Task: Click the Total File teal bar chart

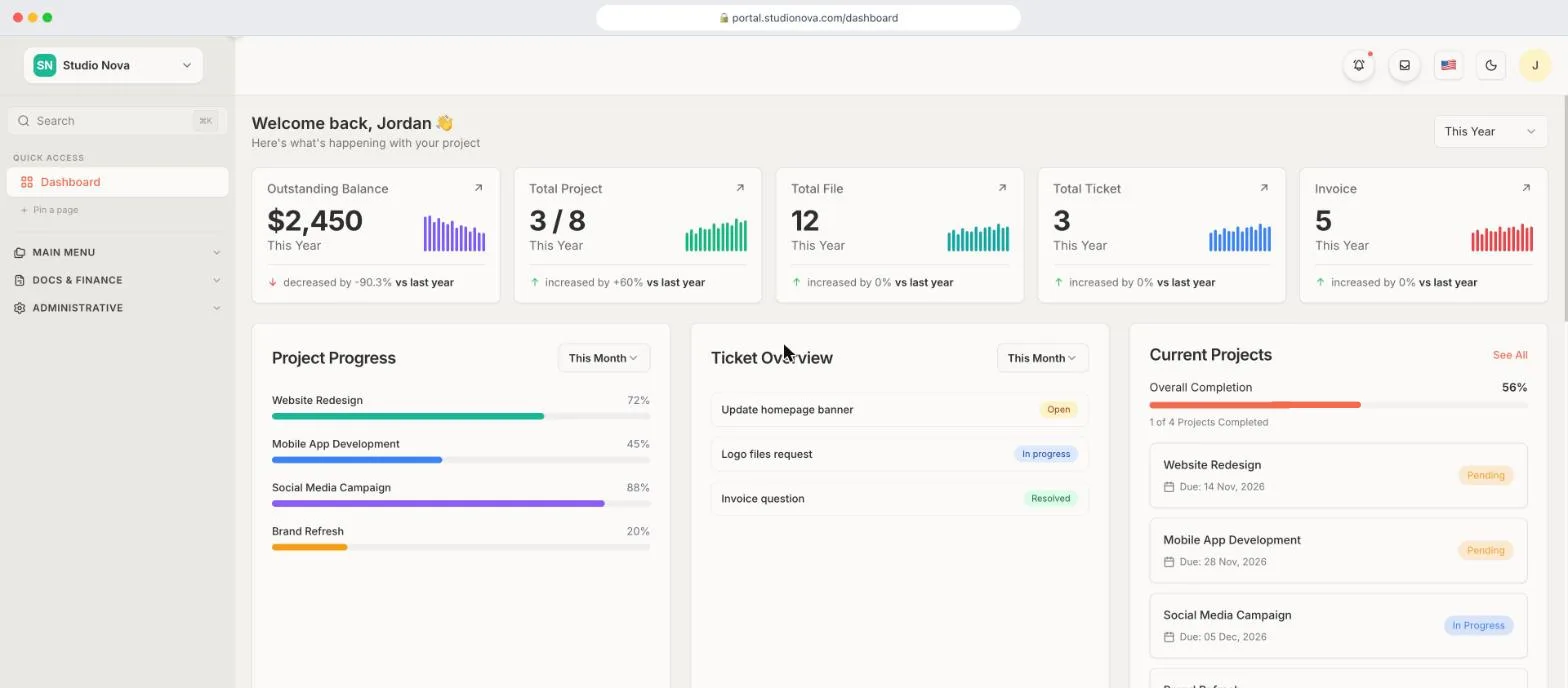Action: click(x=978, y=237)
